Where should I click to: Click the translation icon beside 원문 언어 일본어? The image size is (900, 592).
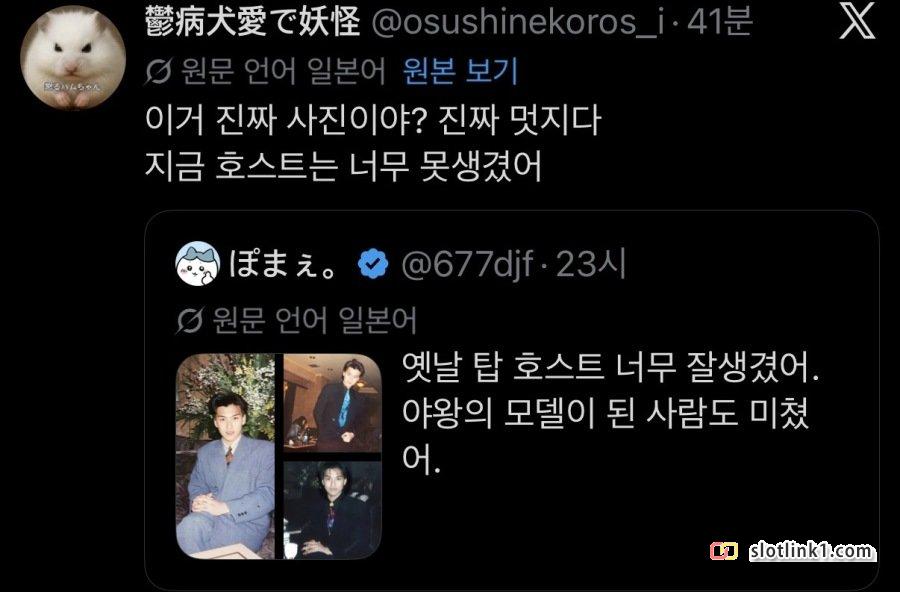coord(158,72)
